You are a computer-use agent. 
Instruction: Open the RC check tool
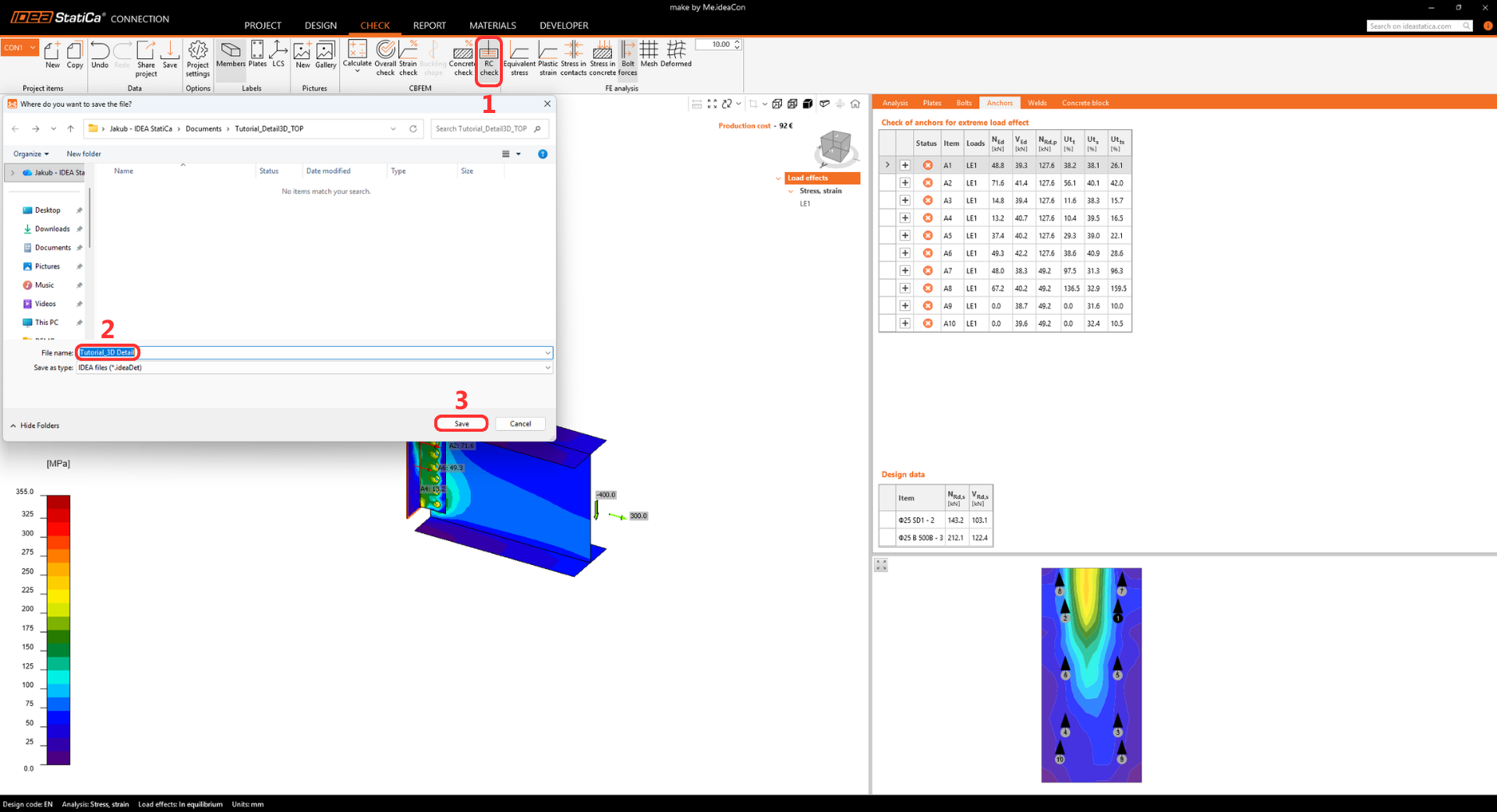tap(489, 59)
